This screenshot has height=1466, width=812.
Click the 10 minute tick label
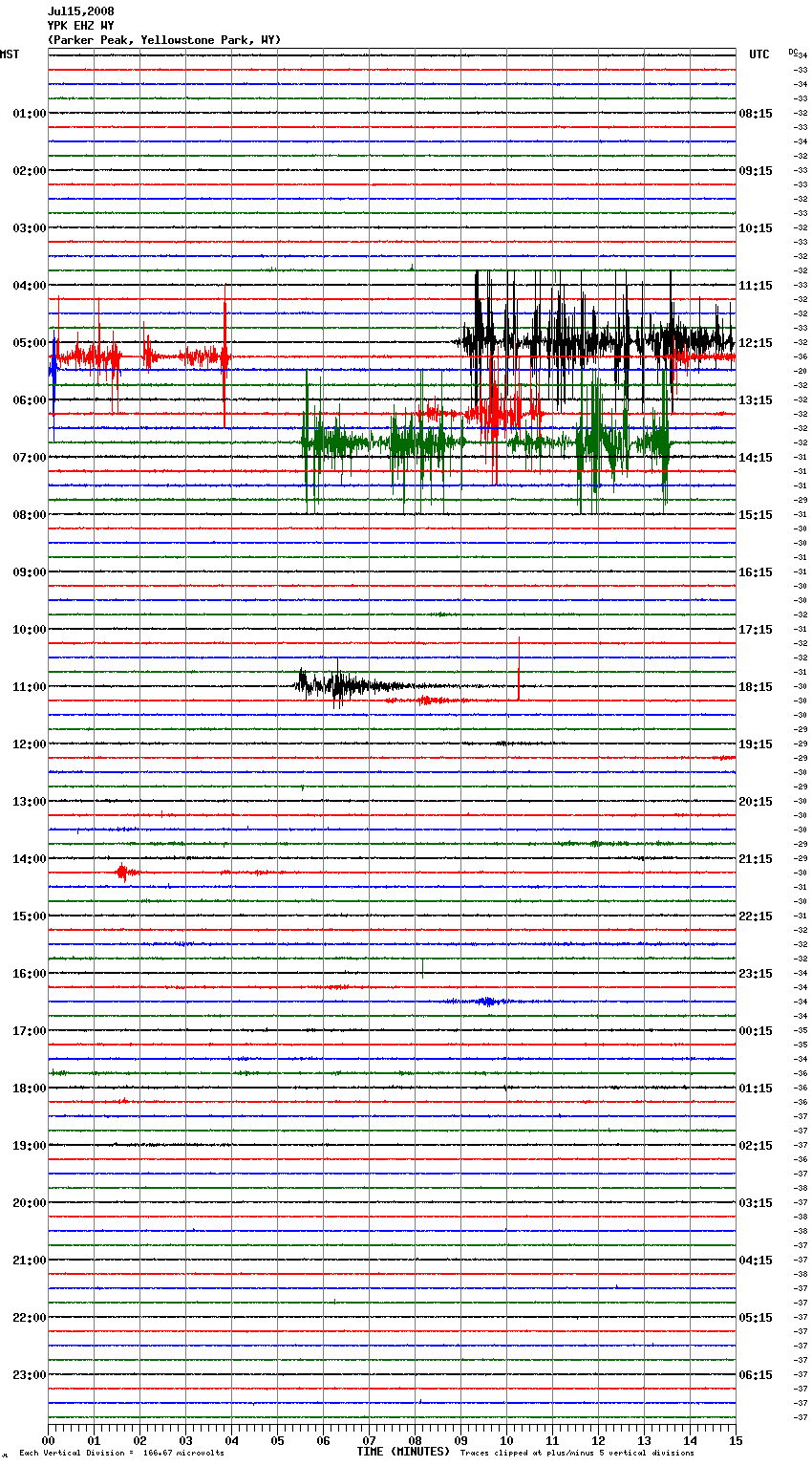[x=506, y=1440]
